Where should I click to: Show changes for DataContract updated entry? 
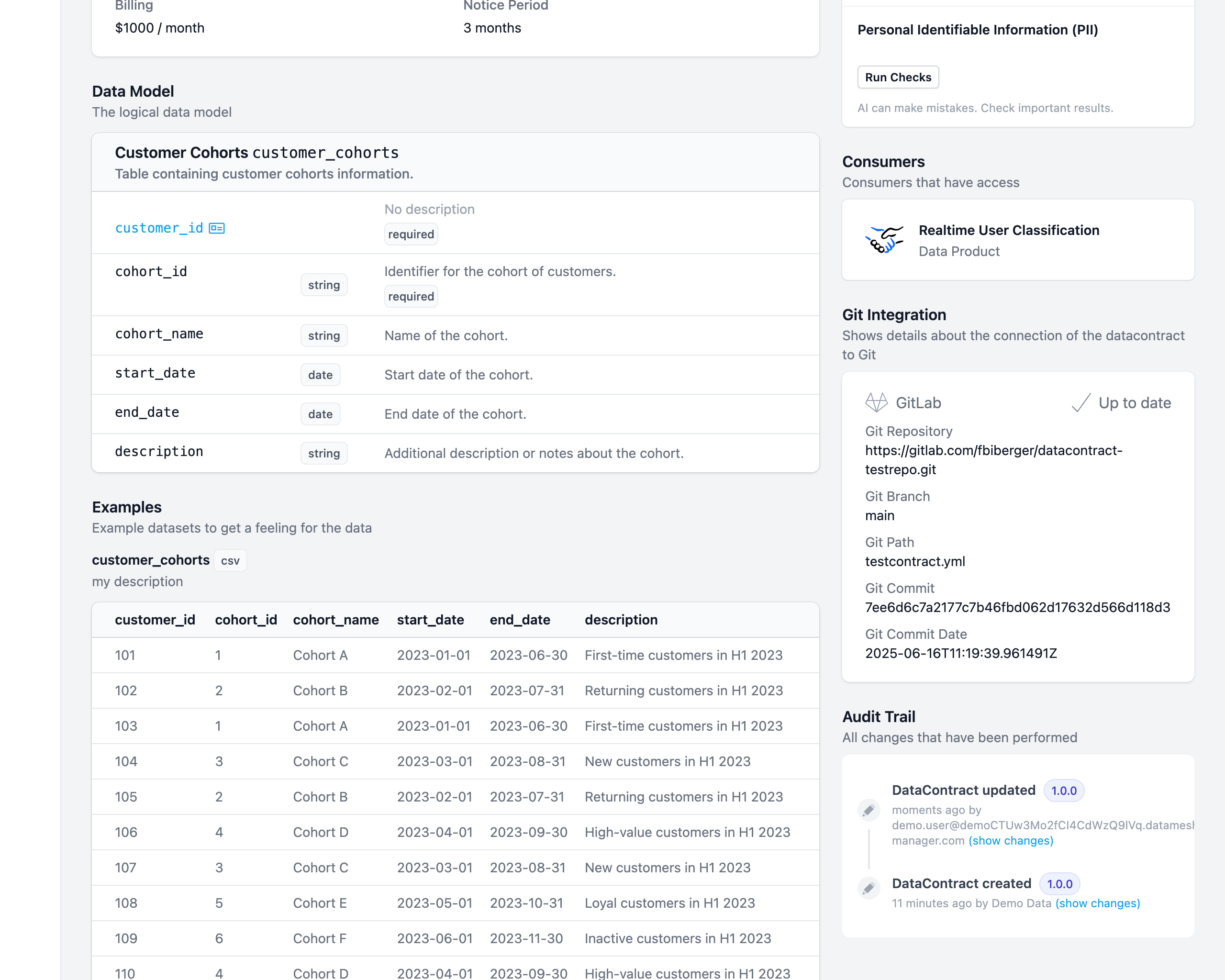point(1010,841)
